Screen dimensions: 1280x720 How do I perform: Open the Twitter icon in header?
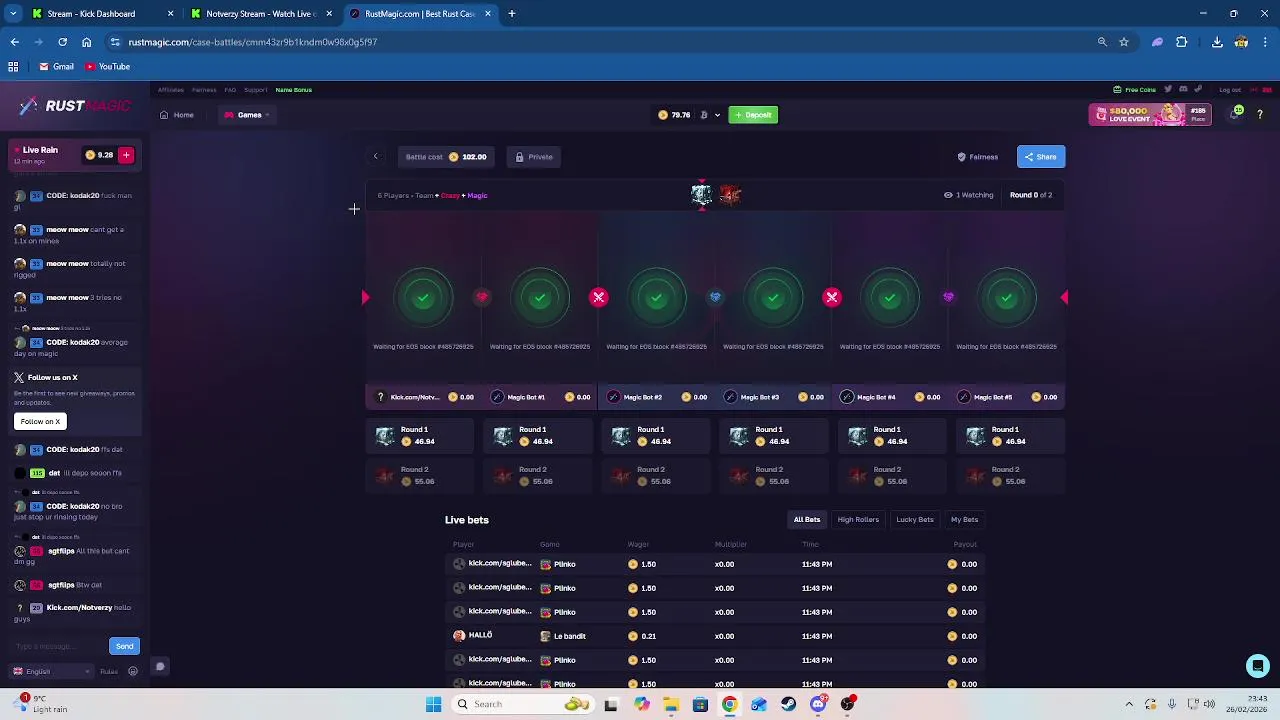(1168, 90)
